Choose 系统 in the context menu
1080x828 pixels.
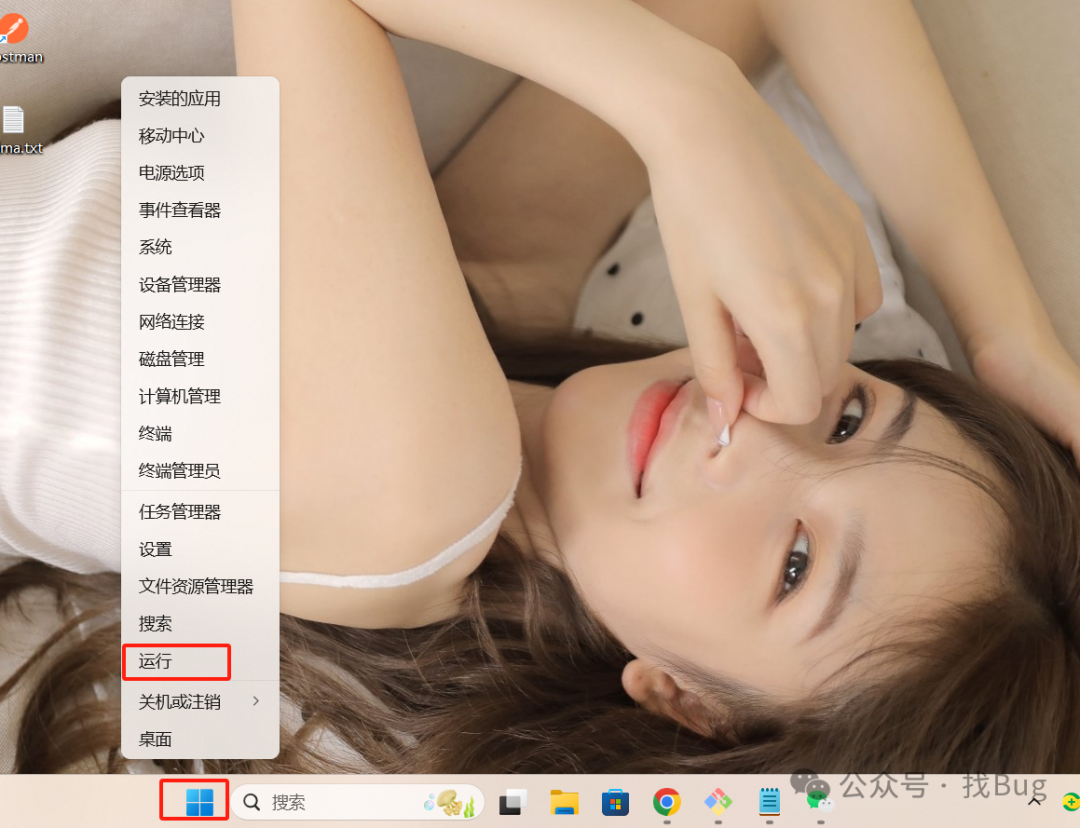tap(200, 247)
